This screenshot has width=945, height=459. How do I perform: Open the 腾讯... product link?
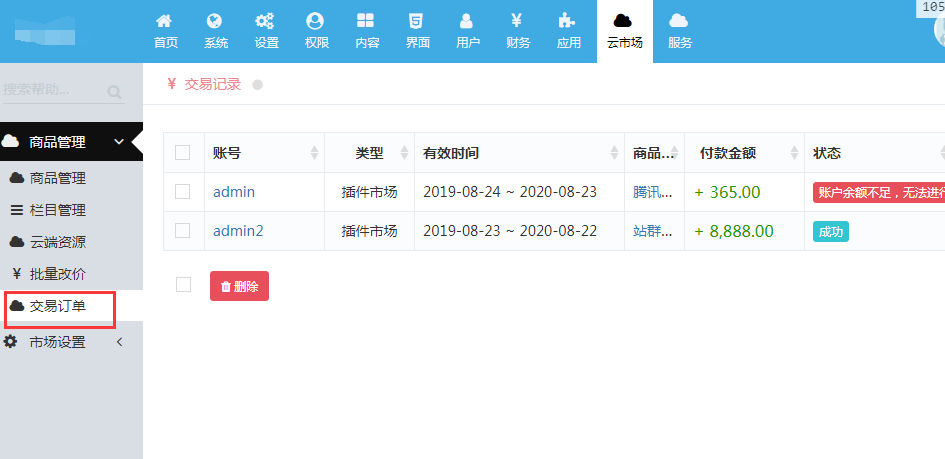point(653,192)
